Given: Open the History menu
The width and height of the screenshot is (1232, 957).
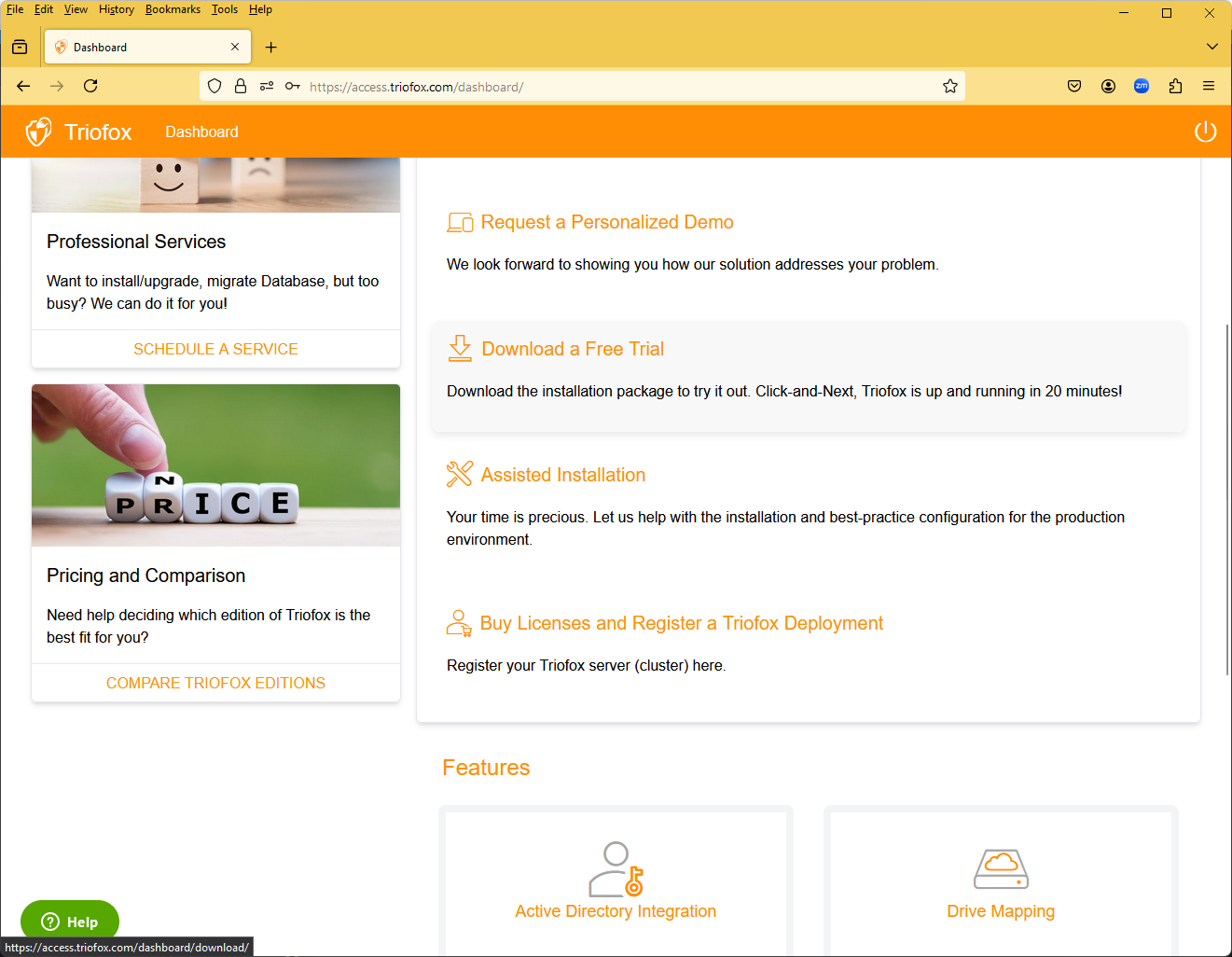Looking at the screenshot, I should [117, 9].
